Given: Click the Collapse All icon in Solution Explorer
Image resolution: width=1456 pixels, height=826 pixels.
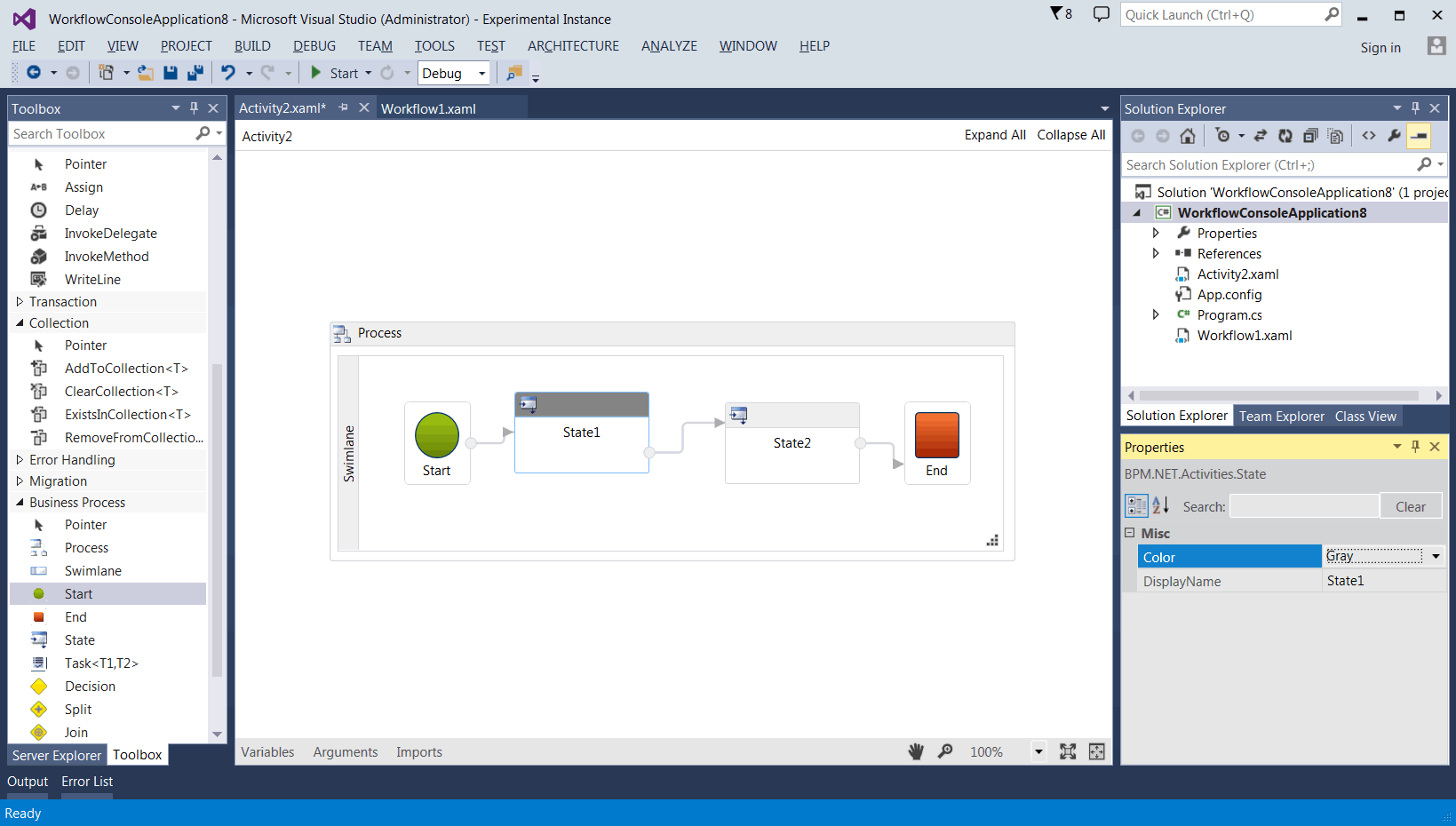Looking at the screenshot, I should pyautogui.click(x=1310, y=136).
